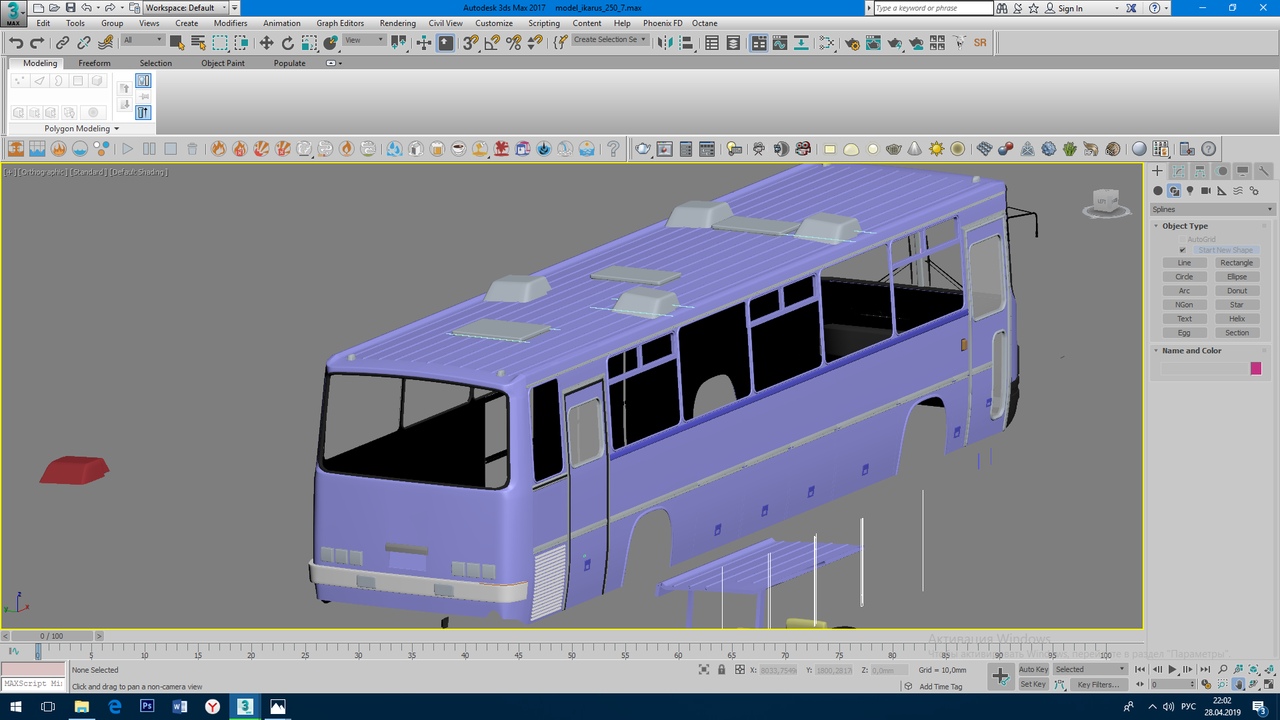Click the Mirror tool icon
Viewport: 1280px width, 720px height.
point(664,43)
